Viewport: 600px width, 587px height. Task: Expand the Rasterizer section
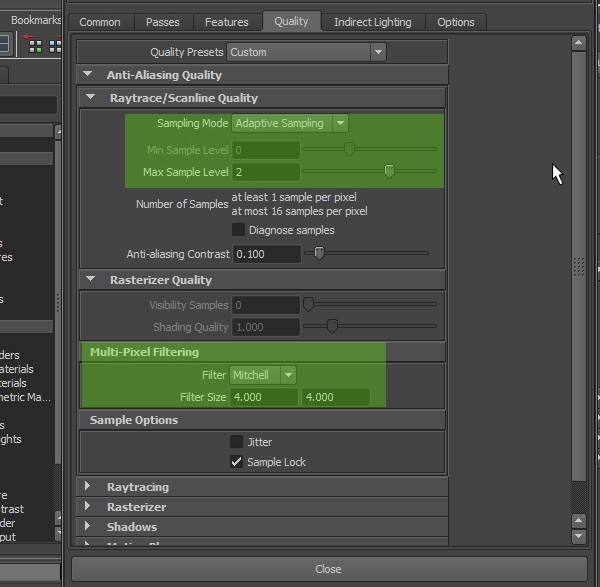(88, 506)
